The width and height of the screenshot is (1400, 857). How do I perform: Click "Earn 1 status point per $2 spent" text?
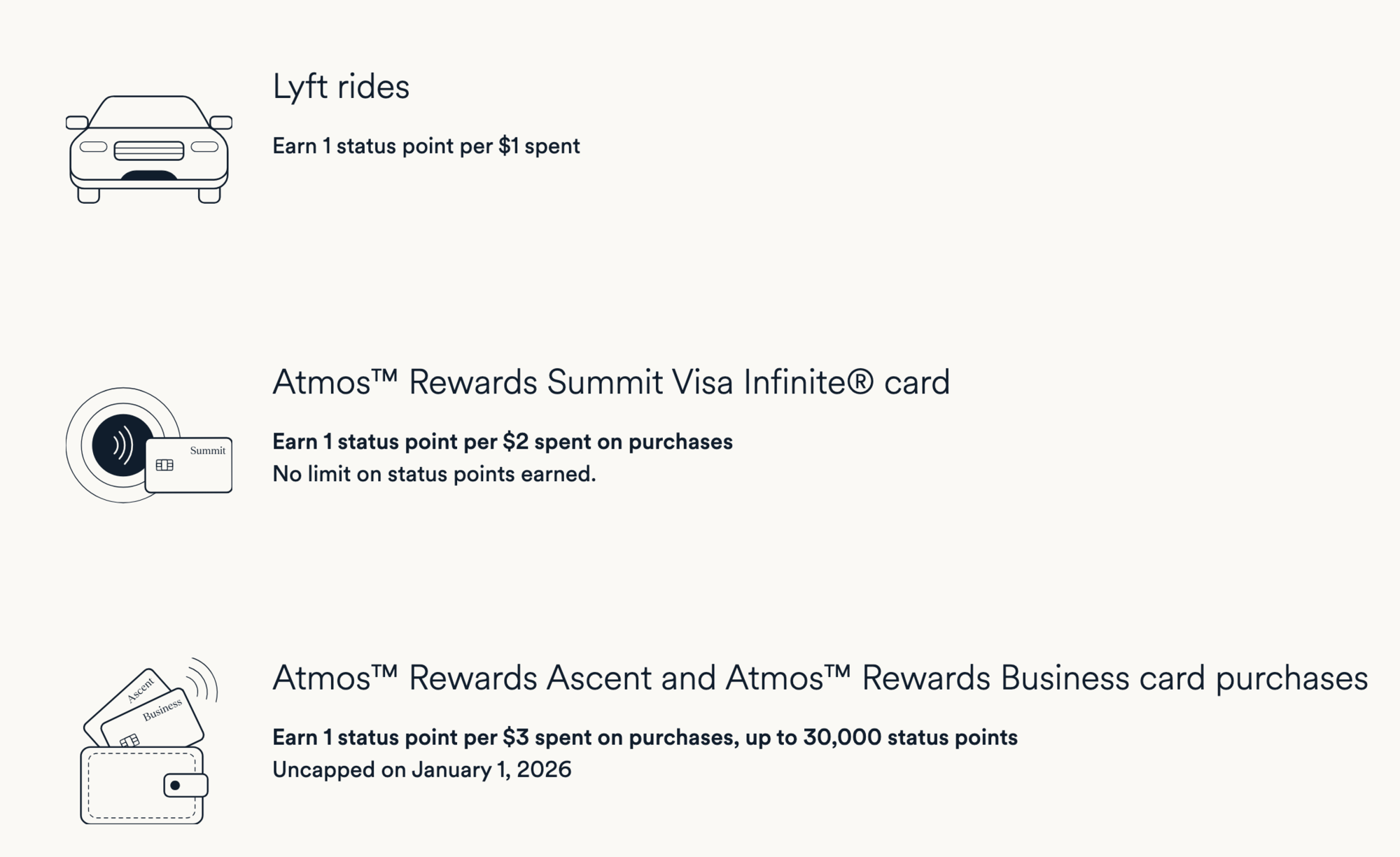[502, 442]
